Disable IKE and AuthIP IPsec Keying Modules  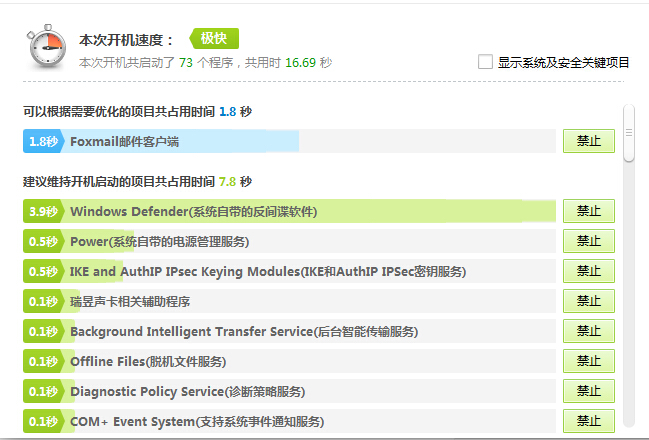click(x=588, y=272)
